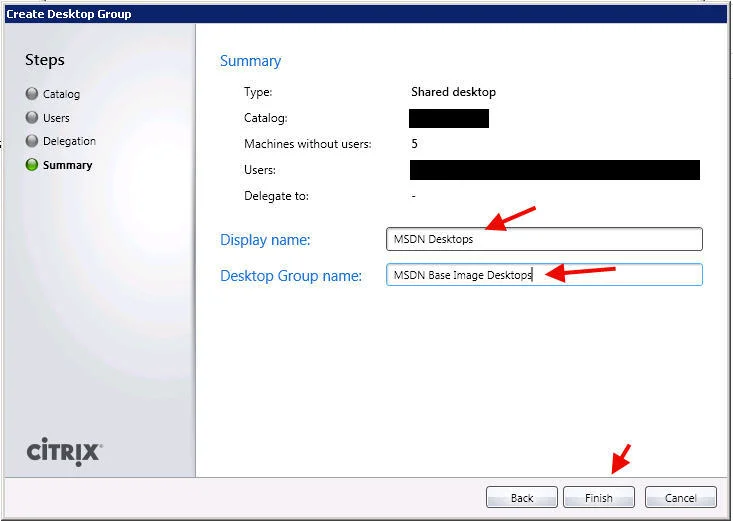Click the Steps heading
733x521 pixels.
click(x=45, y=60)
